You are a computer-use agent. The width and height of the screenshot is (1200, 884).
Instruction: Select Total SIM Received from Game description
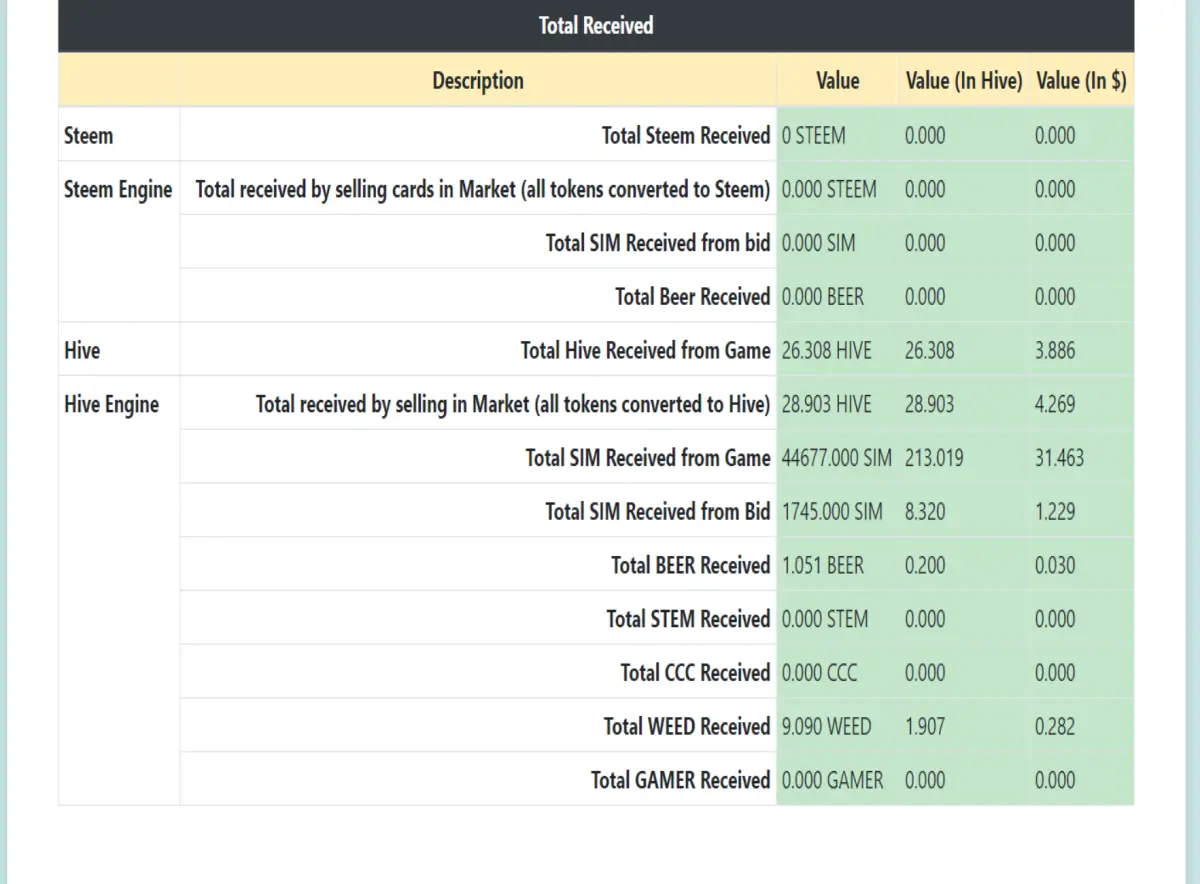(x=648, y=458)
